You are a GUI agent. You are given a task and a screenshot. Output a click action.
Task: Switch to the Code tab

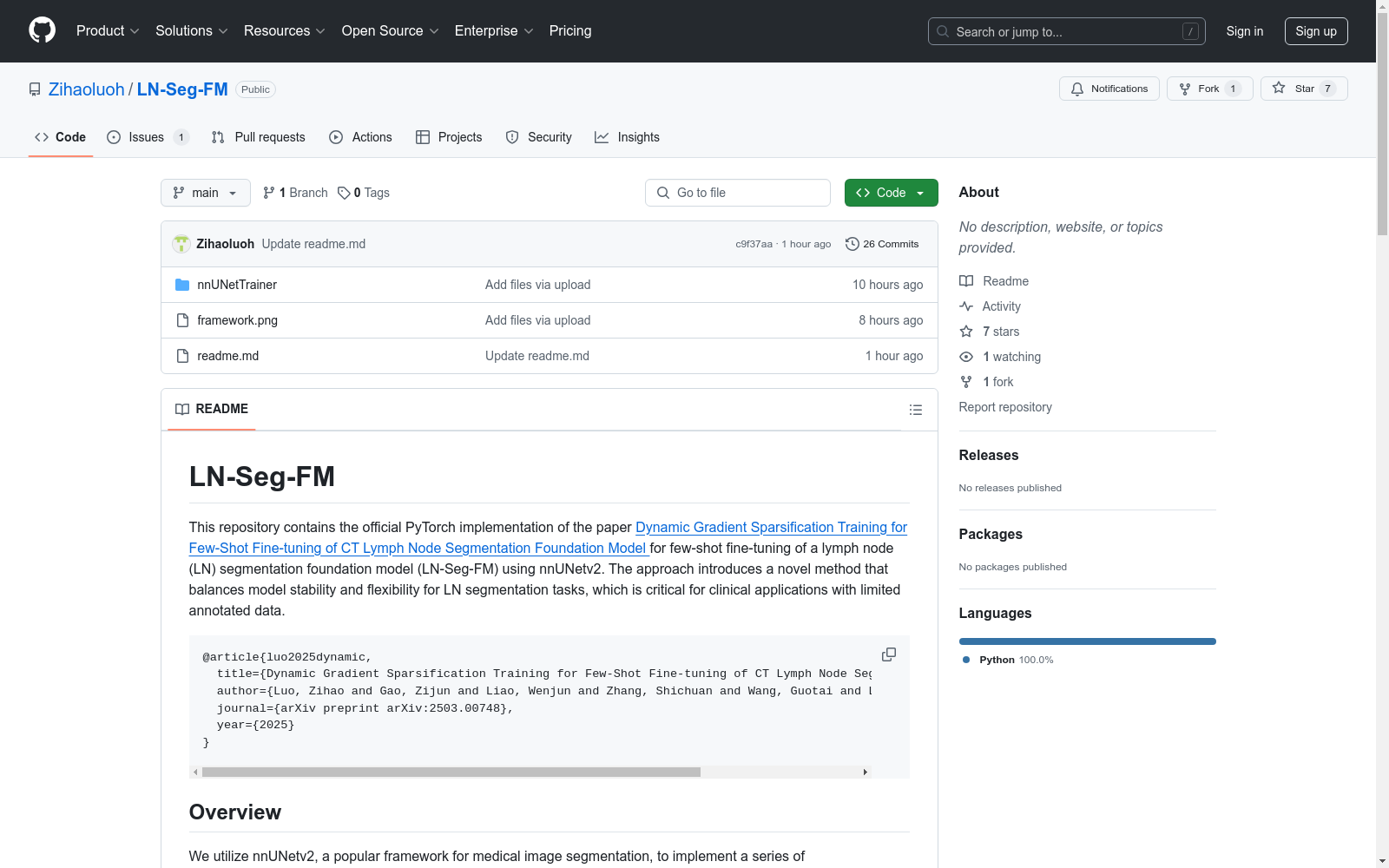pyautogui.click(x=61, y=137)
